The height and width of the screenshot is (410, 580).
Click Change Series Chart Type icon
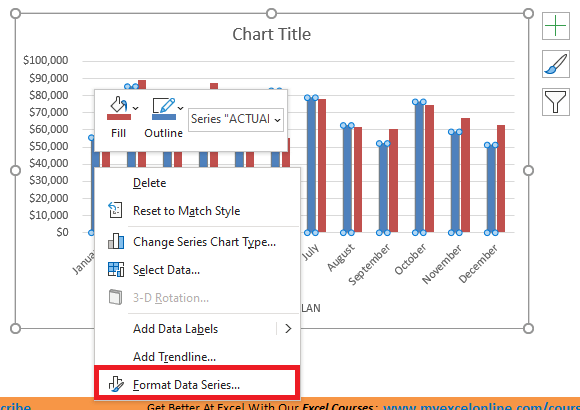[116, 241]
